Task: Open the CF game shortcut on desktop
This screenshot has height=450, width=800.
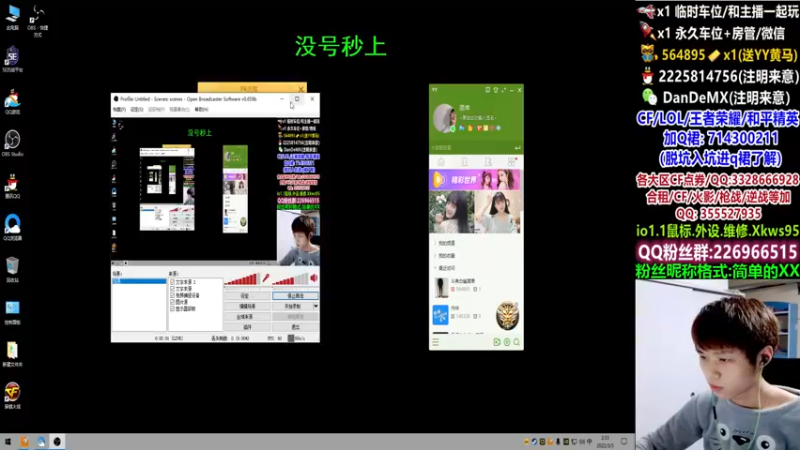Action: click(12, 395)
